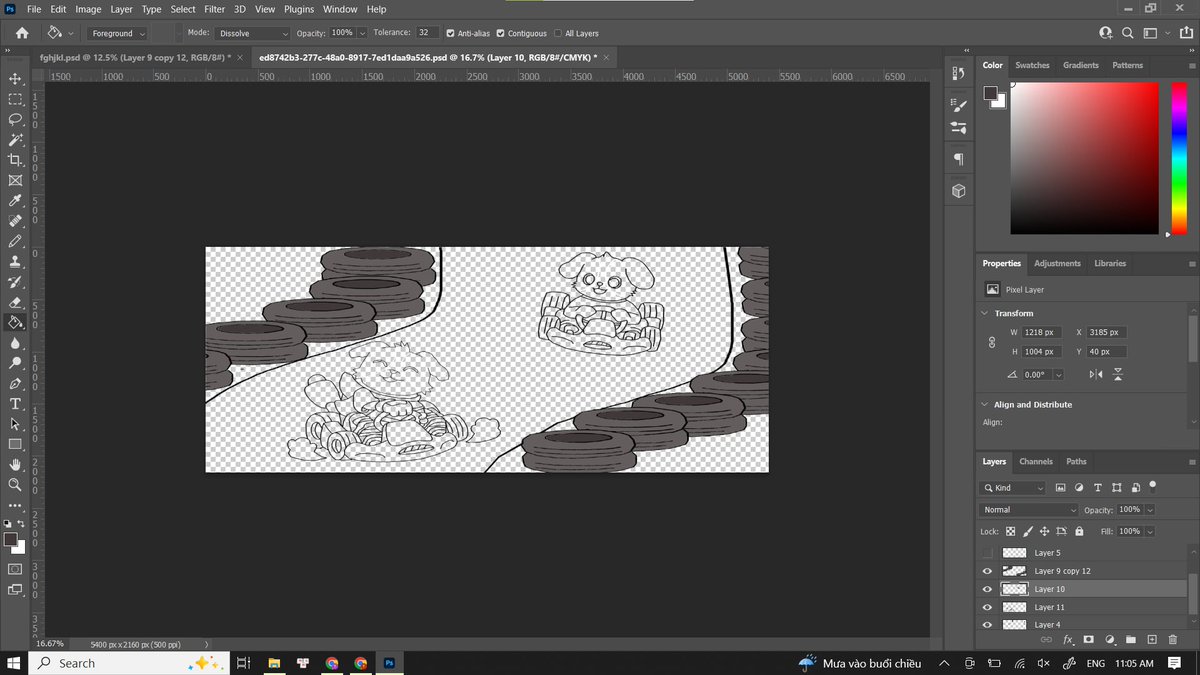Add a layer mask icon
This screenshot has width=1200, height=675.
click(1089, 639)
